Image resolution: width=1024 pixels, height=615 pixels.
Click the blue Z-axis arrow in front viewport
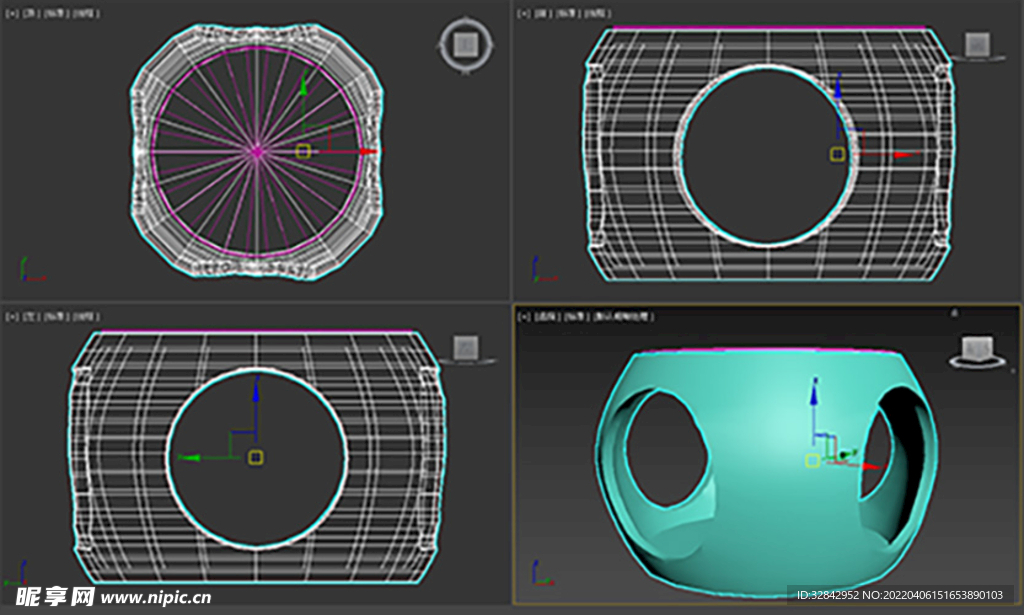pos(838,92)
